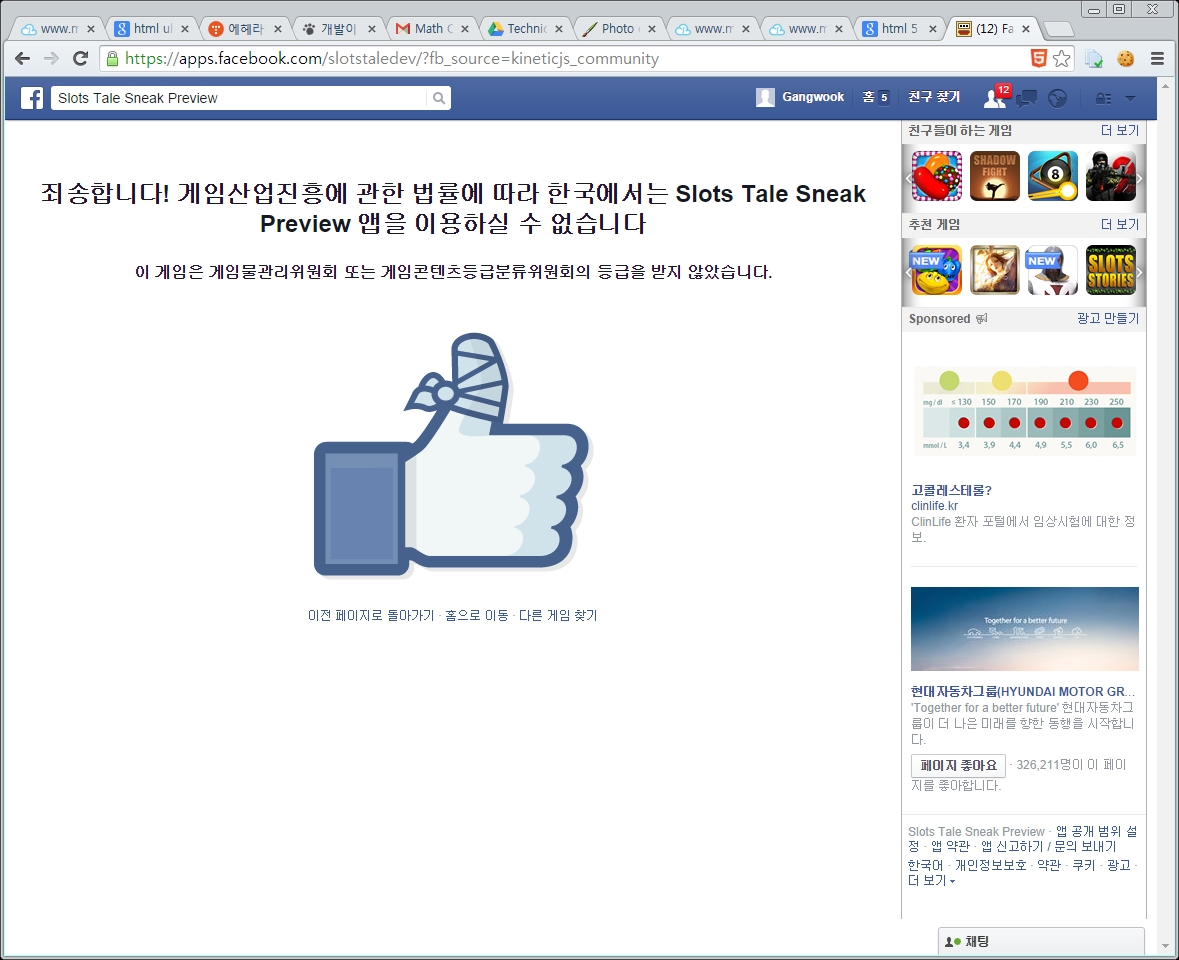This screenshot has width=1179, height=960.
Task: Click 더 보기 beside 친구들이 하는 게임
Action: click(1120, 131)
